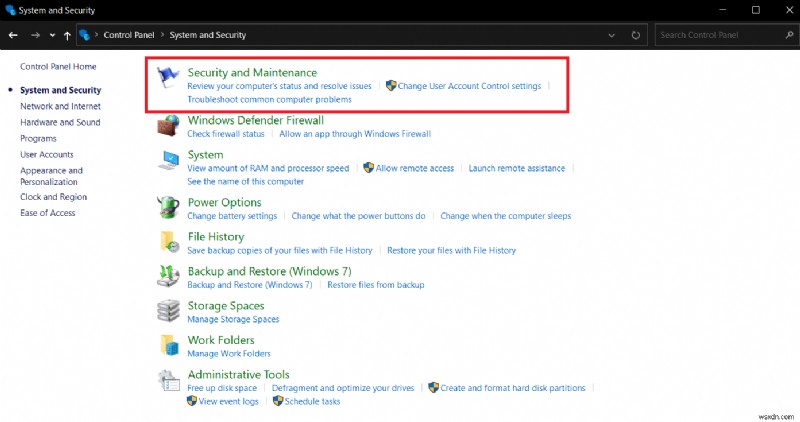Open User Accounts category
Image resolution: width=800 pixels, height=422 pixels.
(47, 154)
